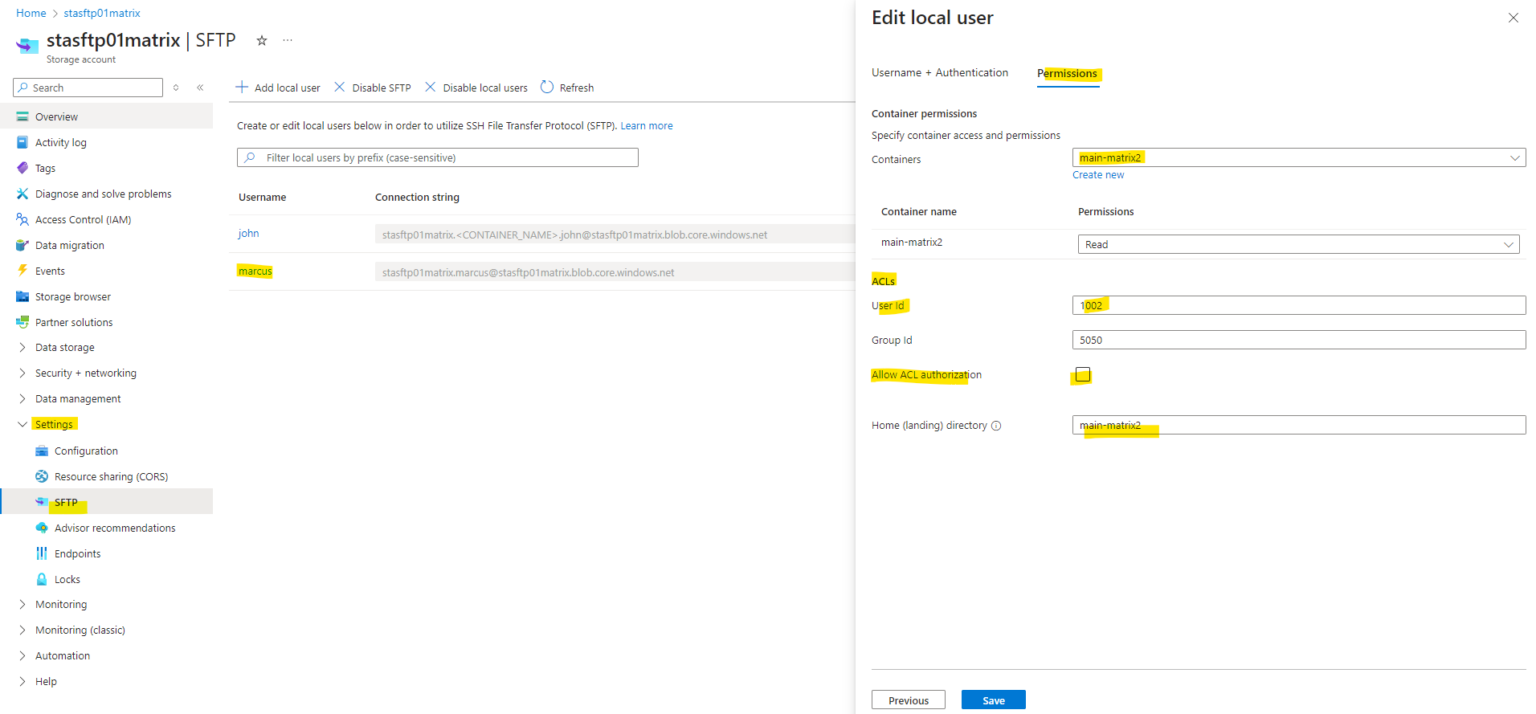Open Endpoints under Settings
The width and height of the screenshot is (1536, 714).
pyautogui.click(x=76, y=553)
